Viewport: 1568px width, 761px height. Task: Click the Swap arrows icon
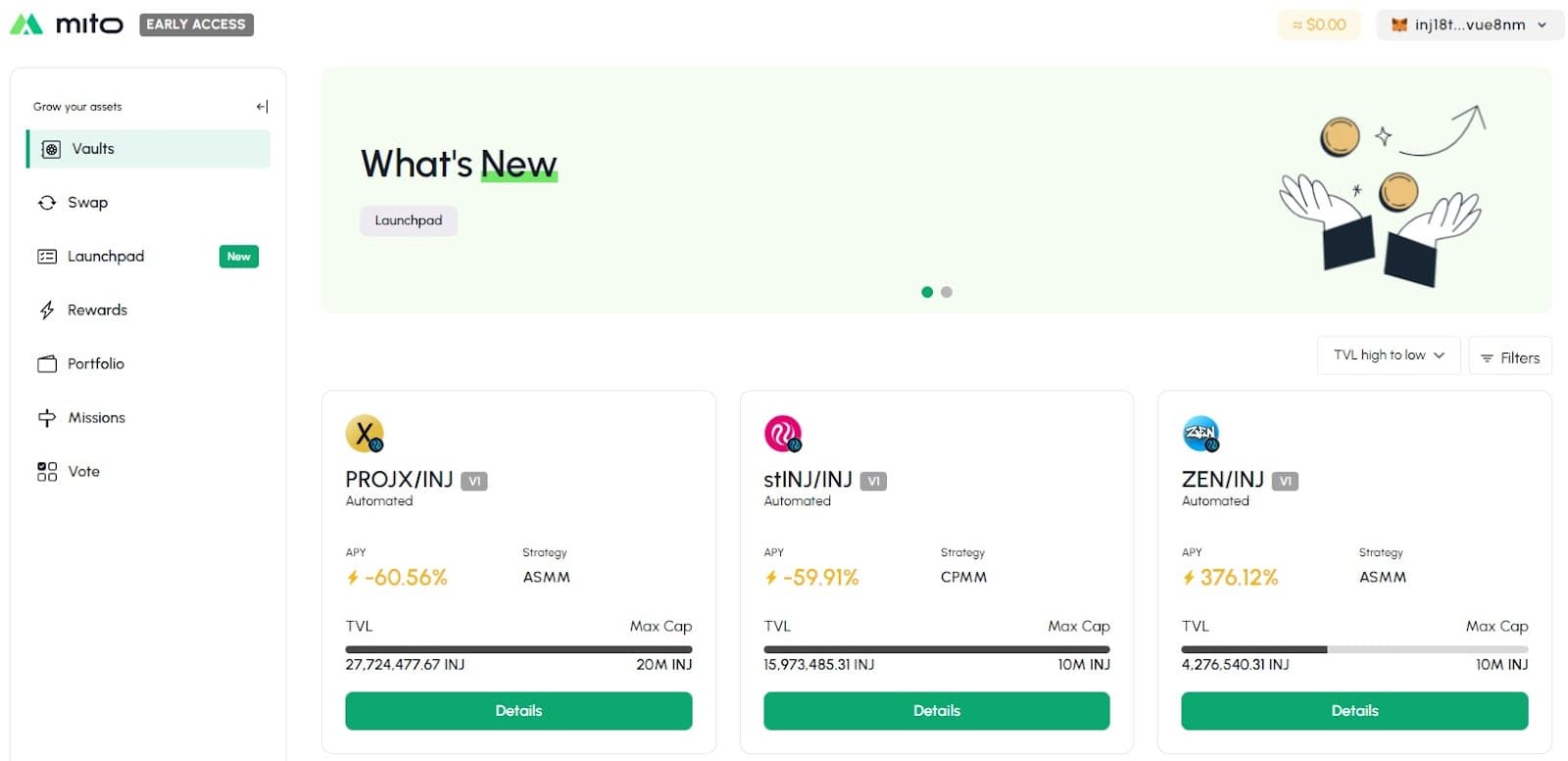point(47,203)
